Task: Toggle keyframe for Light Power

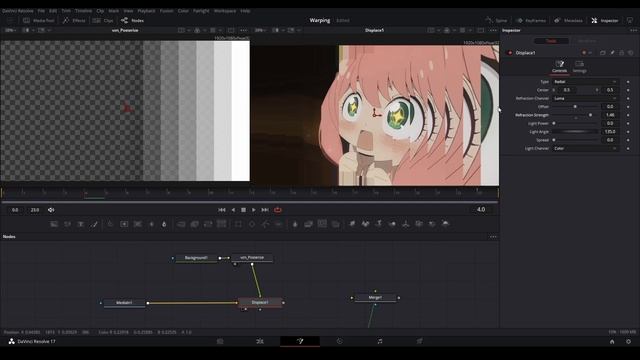Action: coord(628,123)
